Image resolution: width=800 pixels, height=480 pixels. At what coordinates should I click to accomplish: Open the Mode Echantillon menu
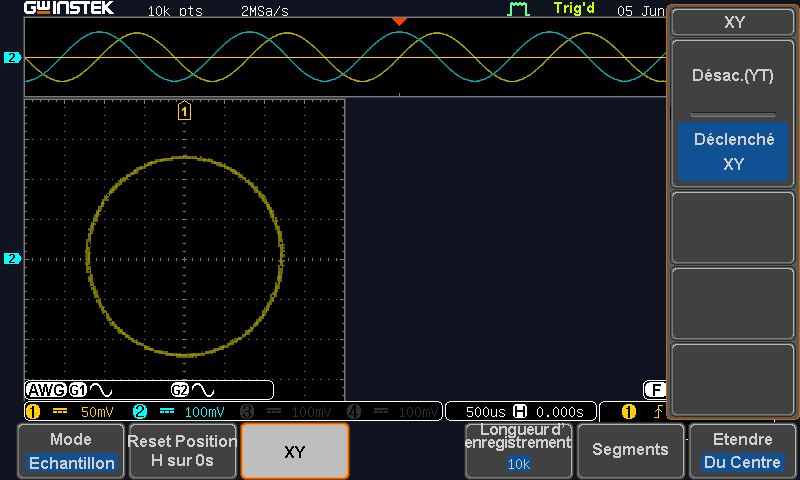[x=71, y=451]
